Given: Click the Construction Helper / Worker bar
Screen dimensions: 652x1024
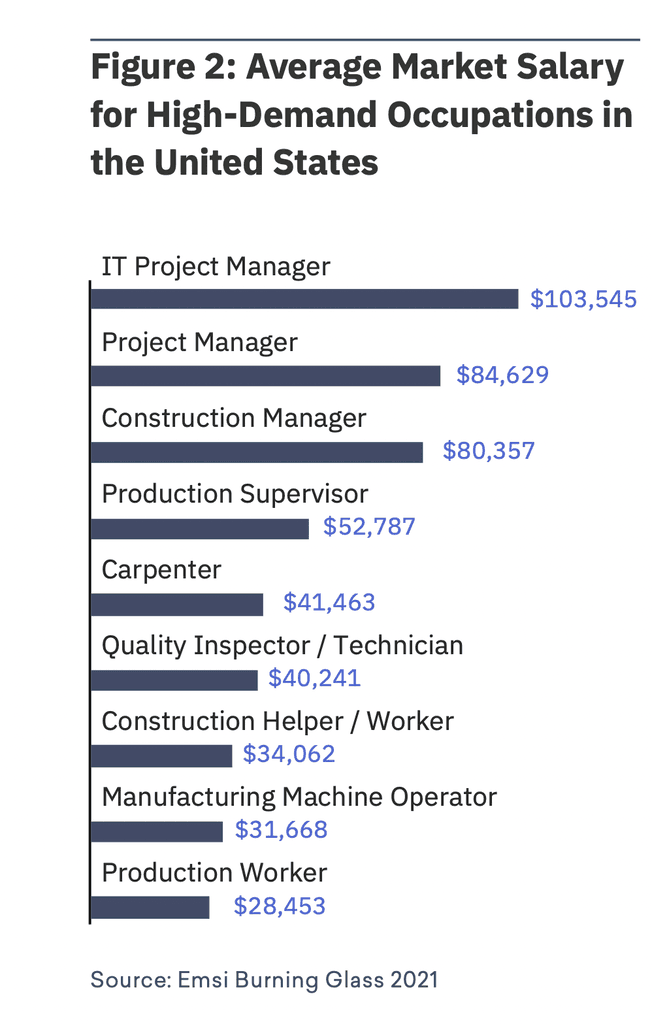Looking at the screenshot, I should click(161, 756).
